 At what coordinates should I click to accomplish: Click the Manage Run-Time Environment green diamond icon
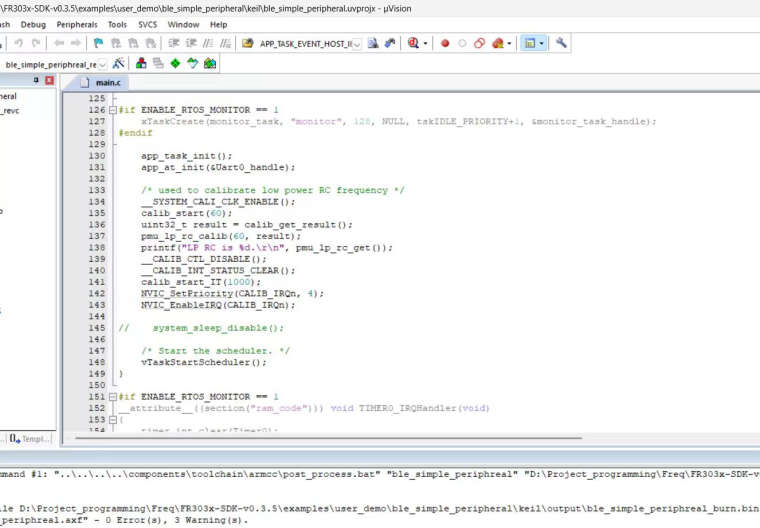(x=175, y=64)
